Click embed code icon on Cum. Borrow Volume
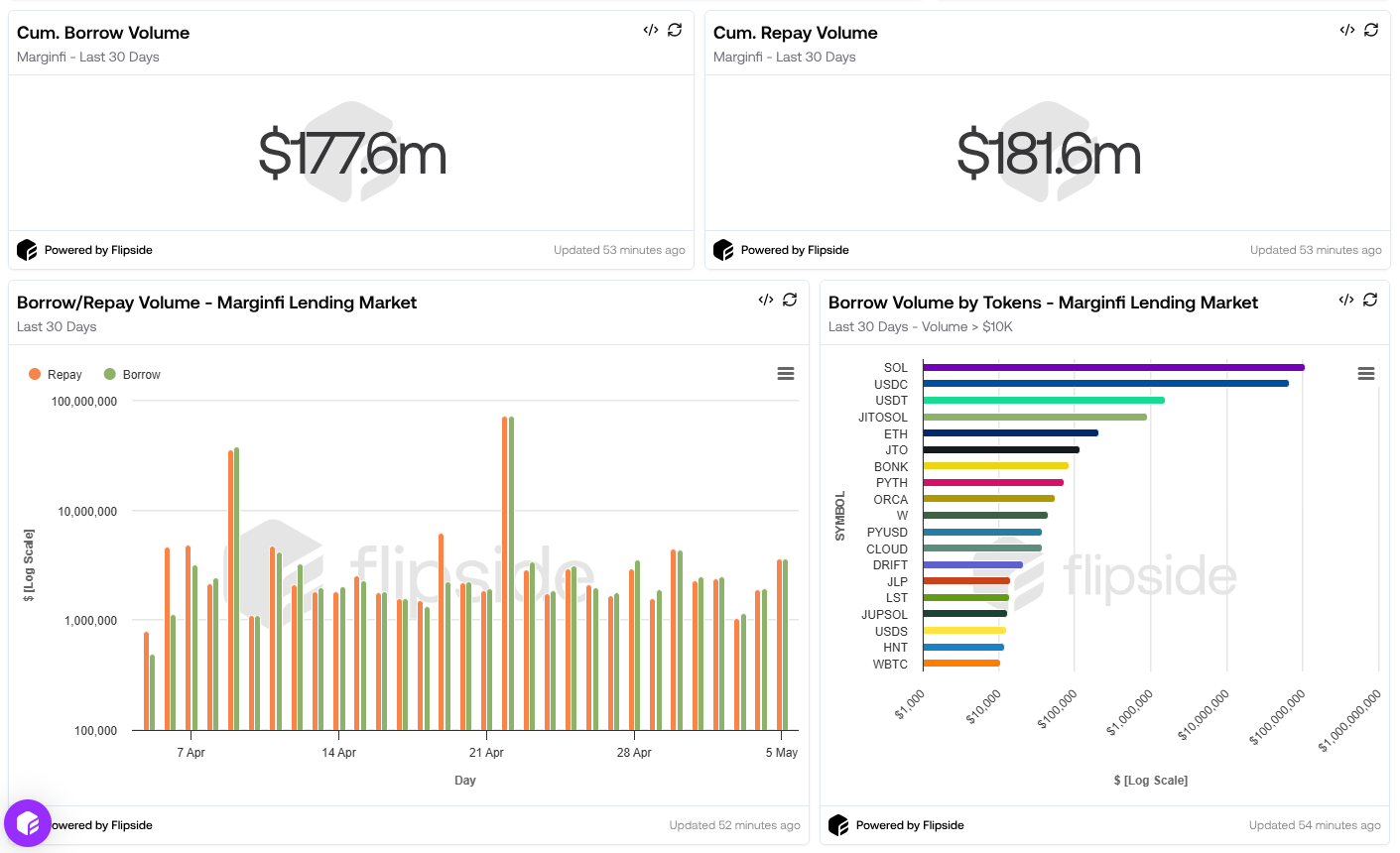1400x853 pixels. click(x=651, y=30)
